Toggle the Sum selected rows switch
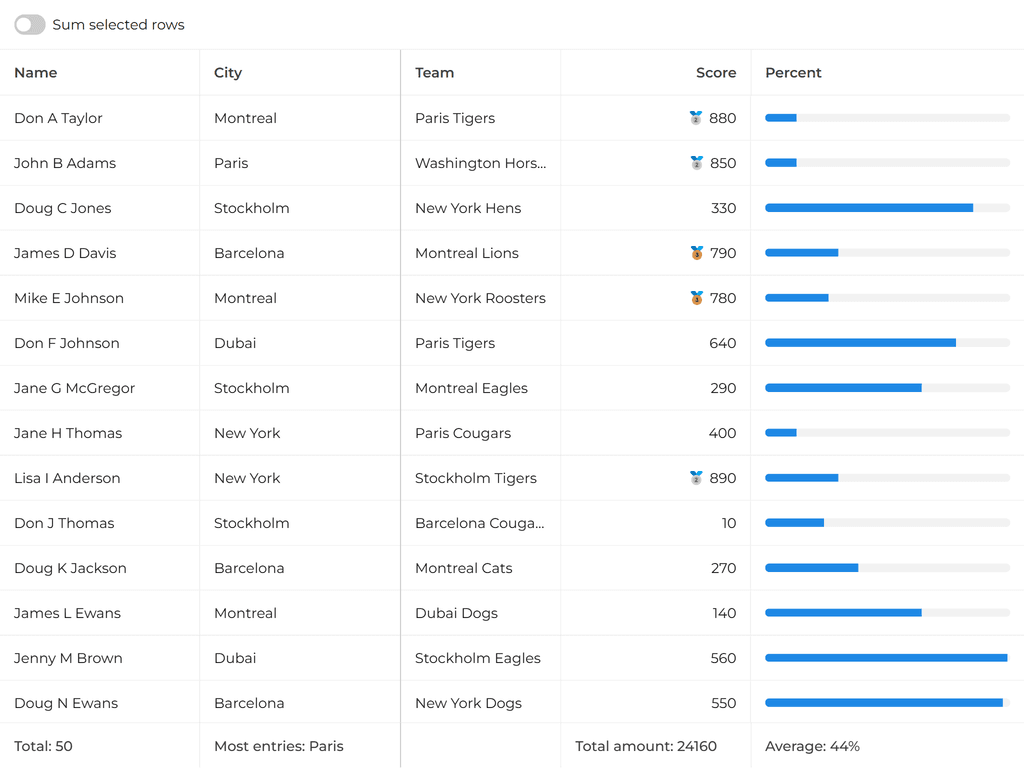This screenshot has width=1024, height=768. click(x=30, y=25)
